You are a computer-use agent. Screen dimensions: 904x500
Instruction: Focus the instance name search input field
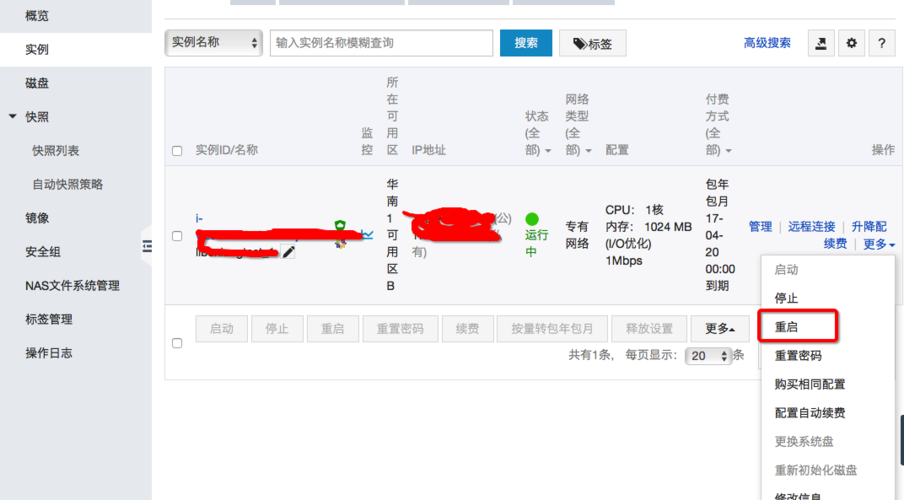tap(381, 43)
